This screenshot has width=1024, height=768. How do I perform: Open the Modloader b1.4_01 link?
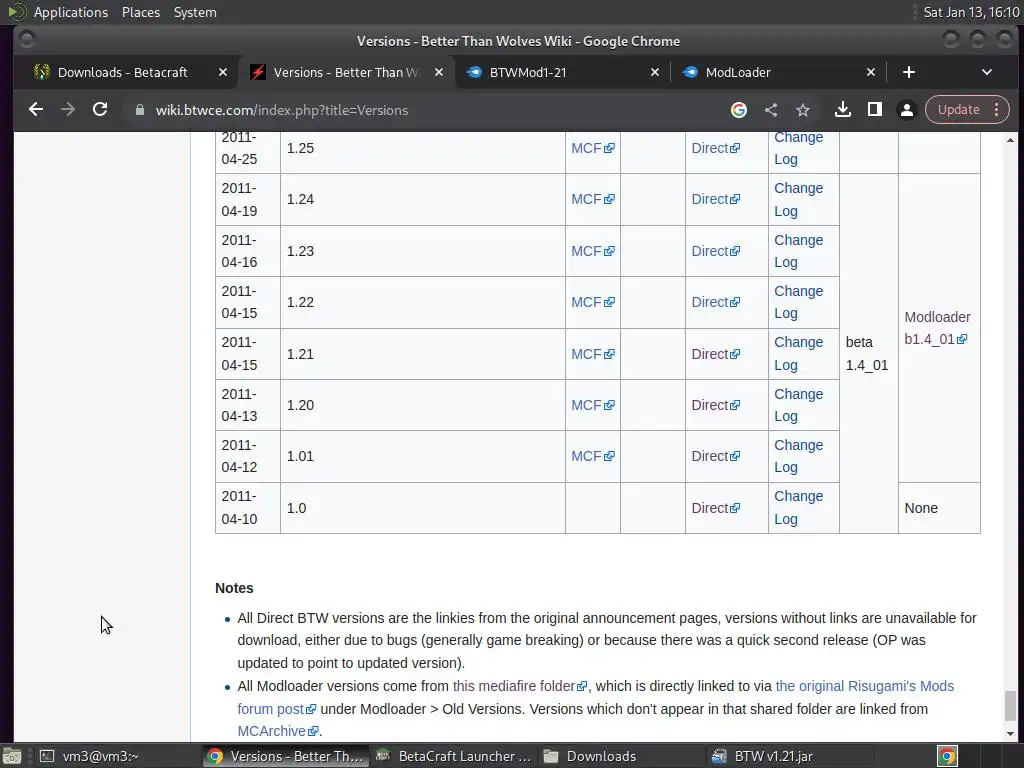pos(937,328)
